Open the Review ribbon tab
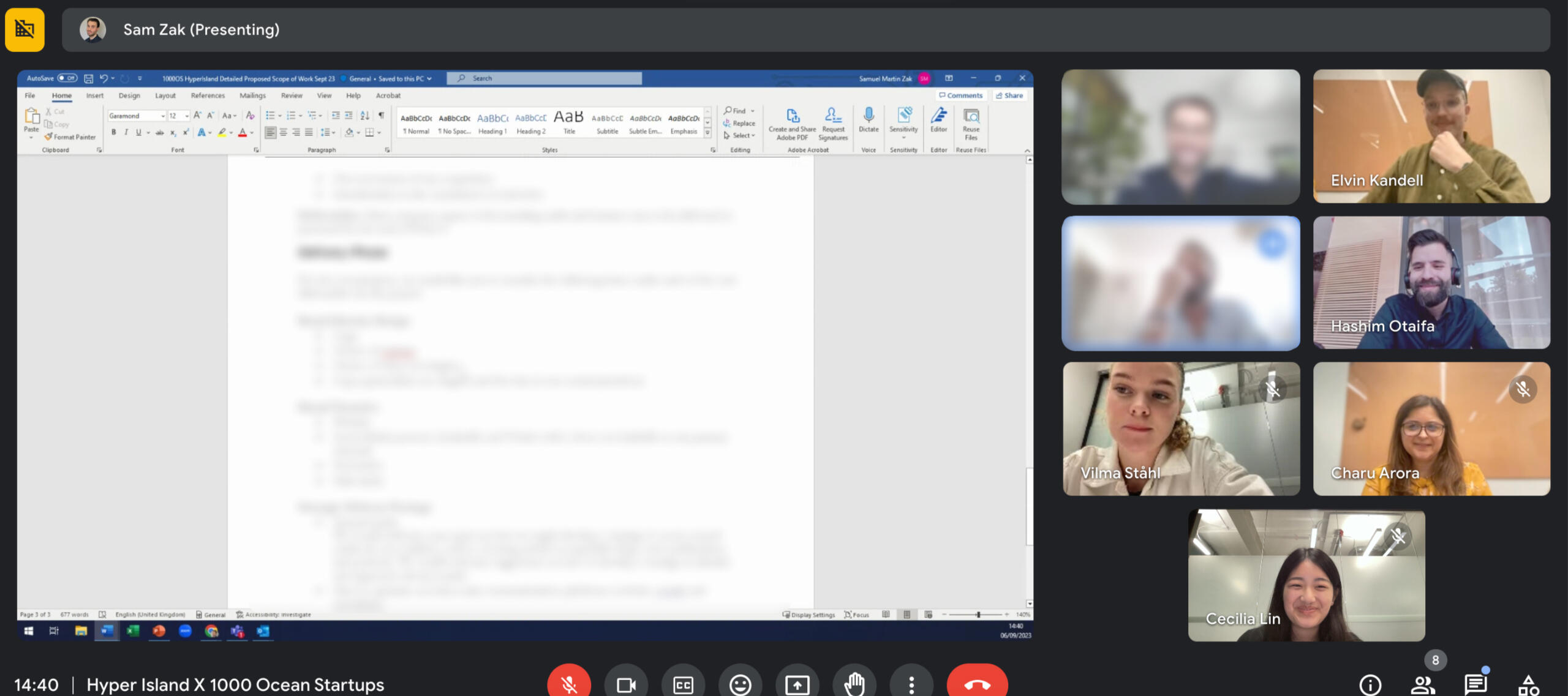1568x696 pixels. (x=292, y=95)
